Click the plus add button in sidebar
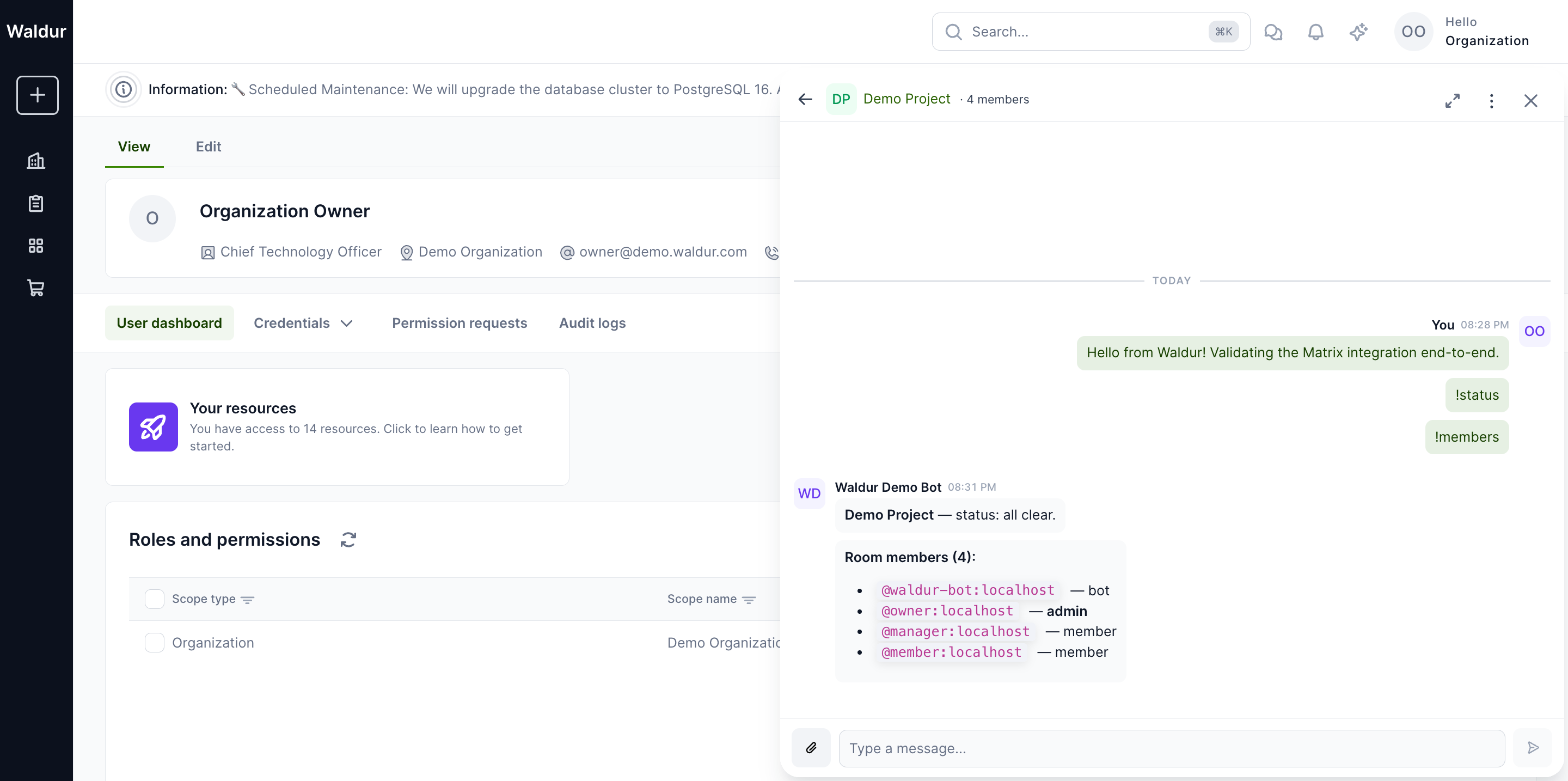 37,95
